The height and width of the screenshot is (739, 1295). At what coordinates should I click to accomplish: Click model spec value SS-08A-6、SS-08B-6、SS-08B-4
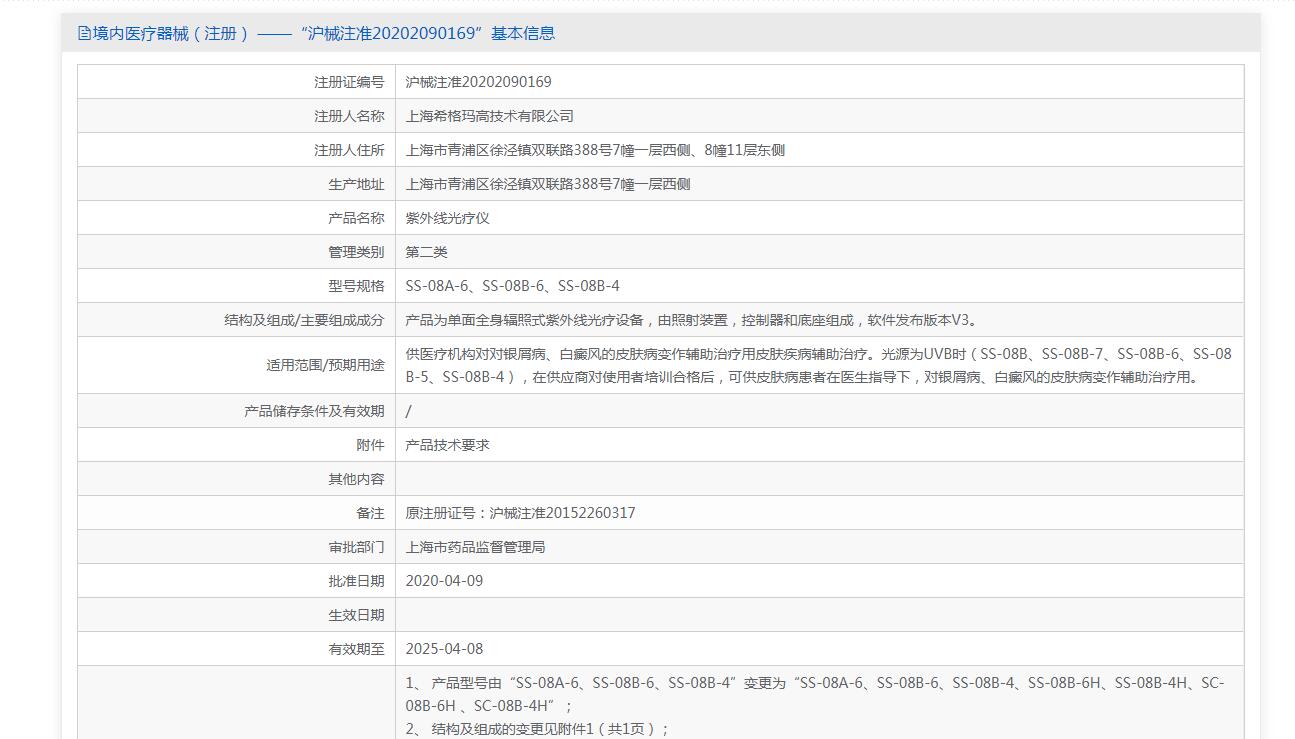pos(512,286)
